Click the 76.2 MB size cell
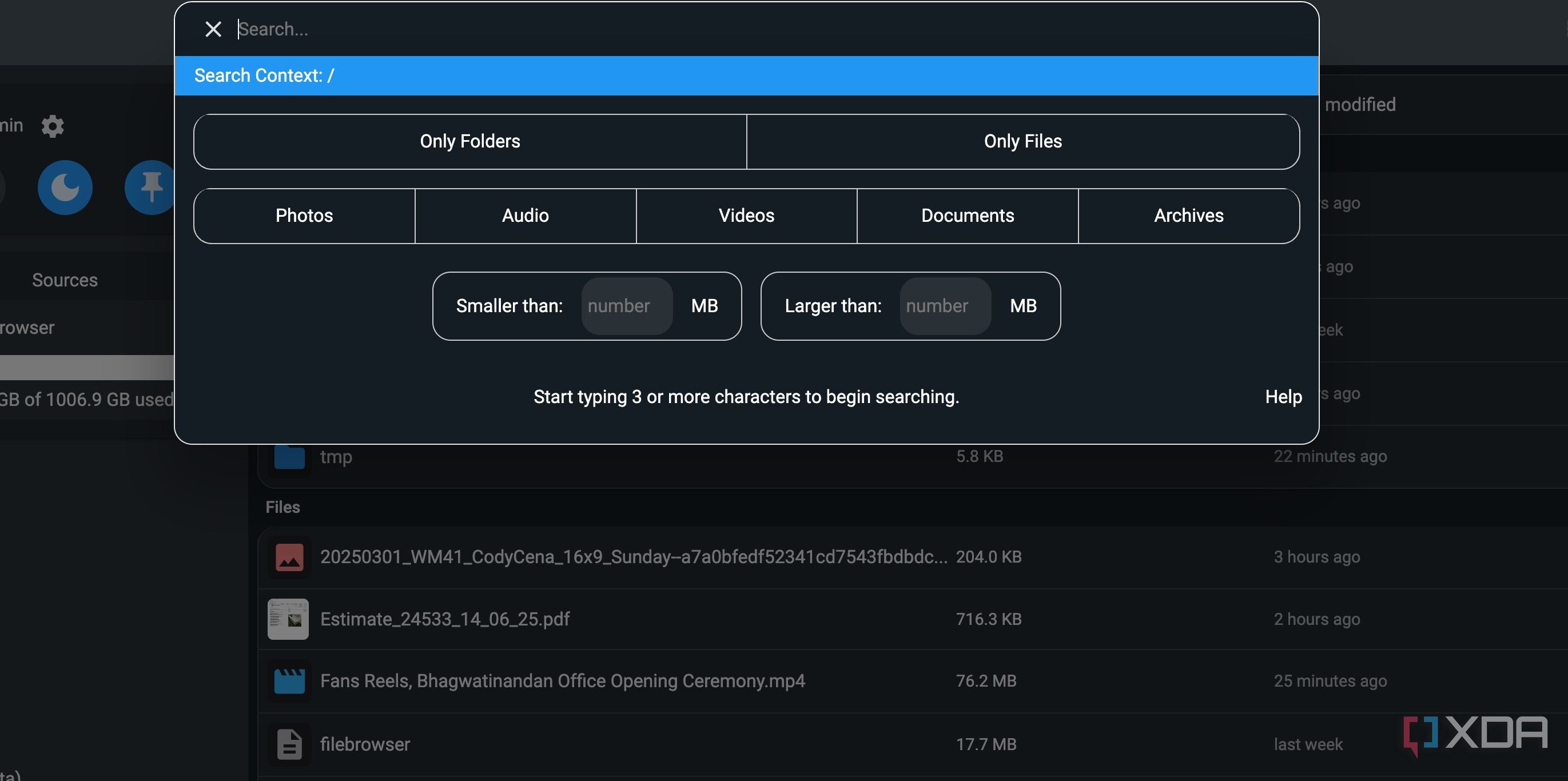1568x781 pixels. [986, 681]
